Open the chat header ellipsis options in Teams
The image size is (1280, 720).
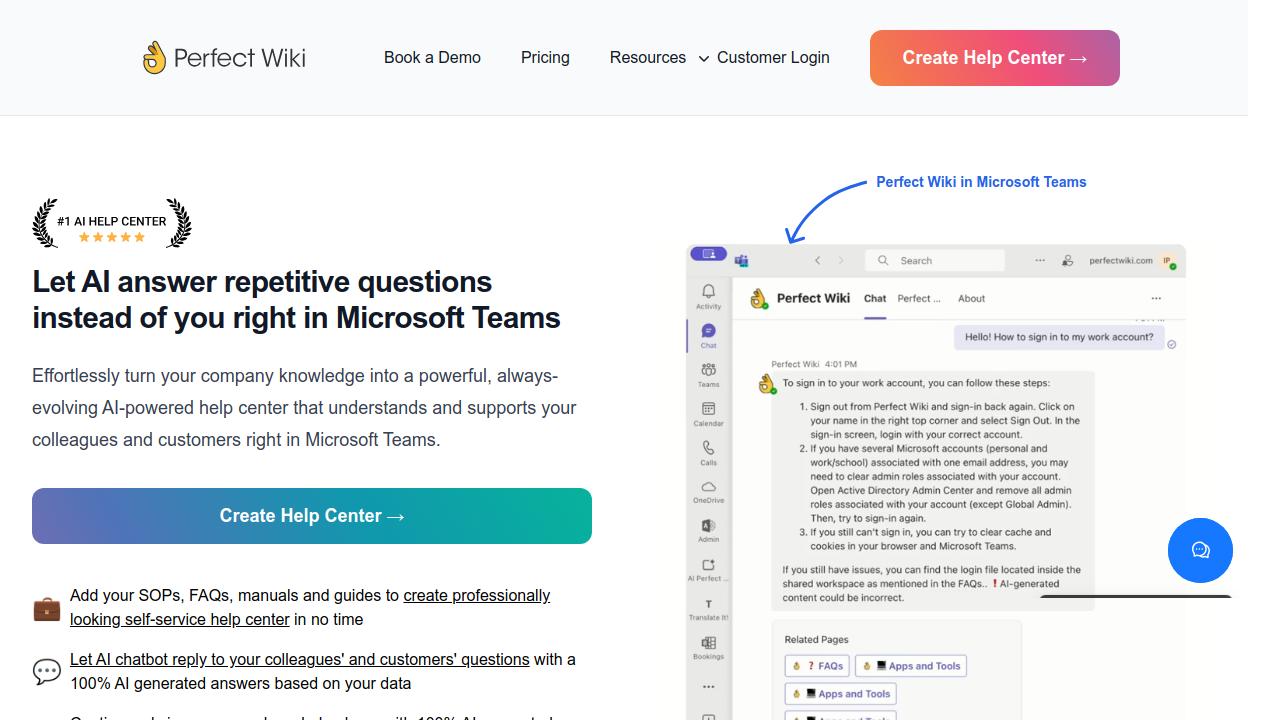click(x=1156, y=298)
